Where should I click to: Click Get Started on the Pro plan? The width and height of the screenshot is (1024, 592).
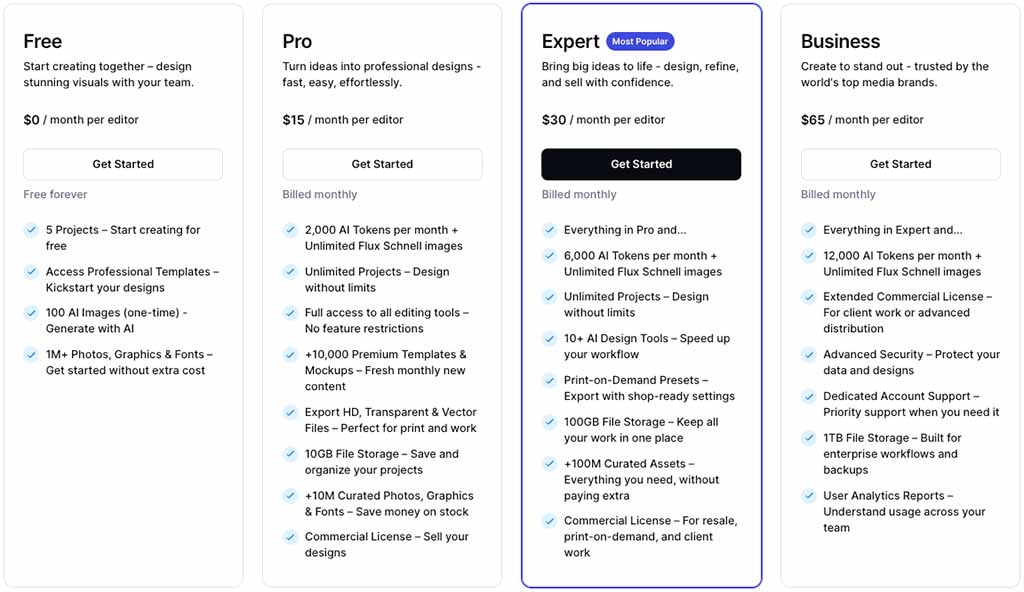pos(382,164)
